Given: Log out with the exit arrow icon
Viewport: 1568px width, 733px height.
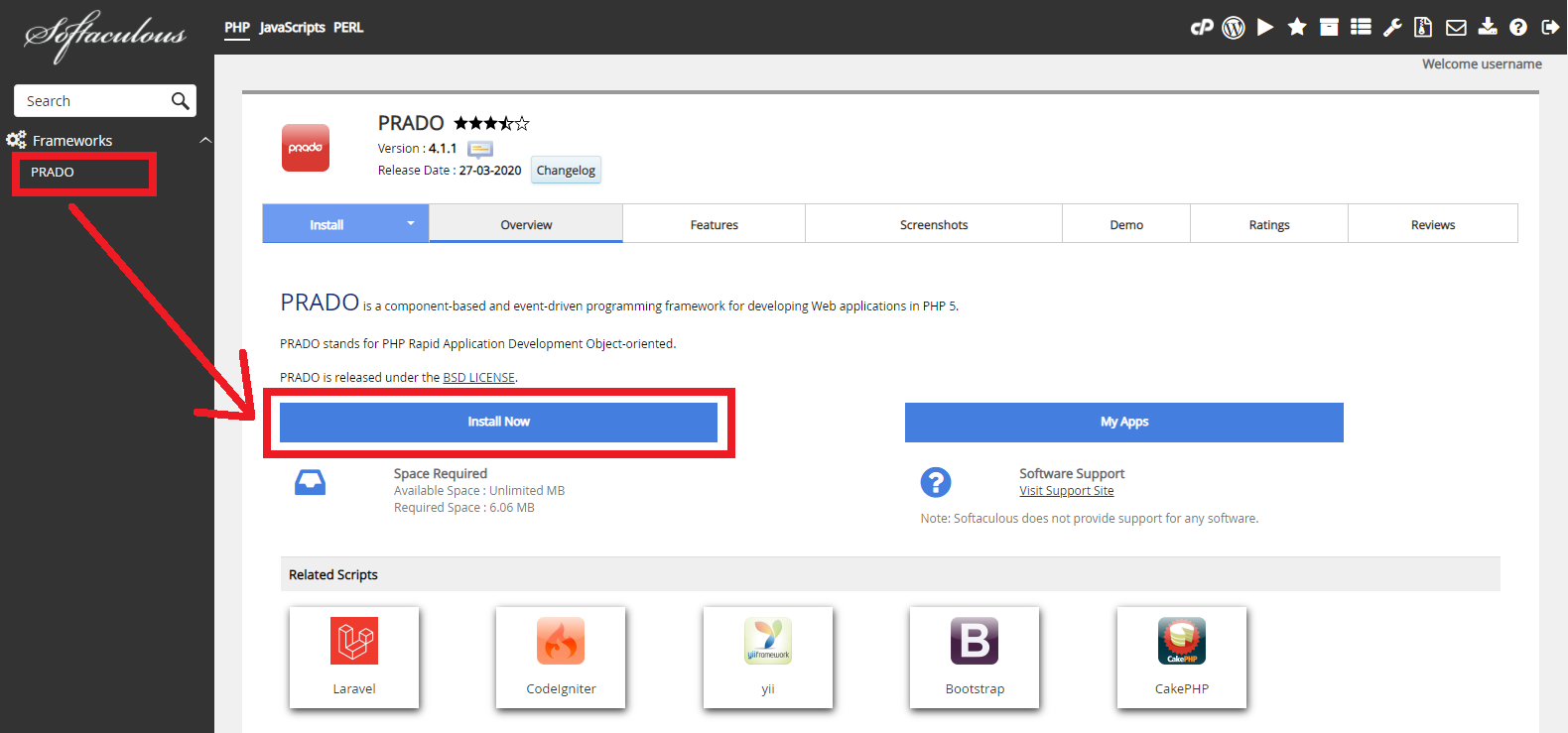Looking at the screenshot, I should coord(1550,28).
